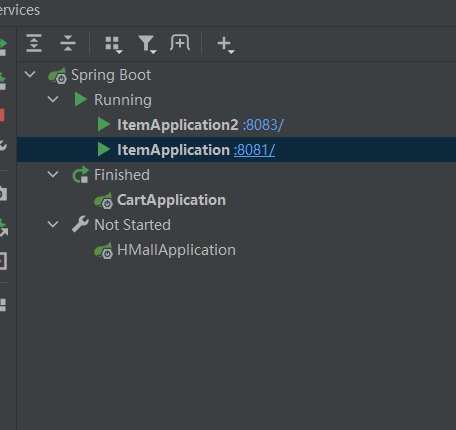
Task: Click the Expand All toolbar icon
Action: 34,43
